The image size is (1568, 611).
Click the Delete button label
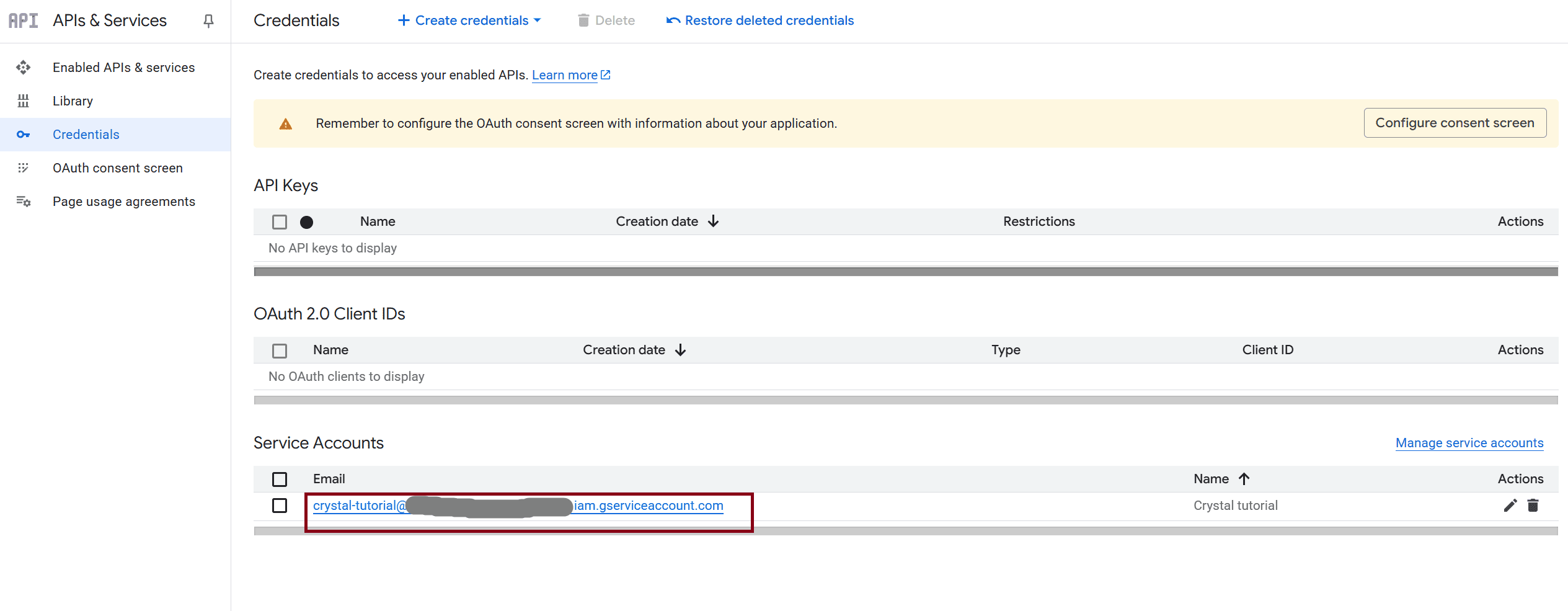615,20
